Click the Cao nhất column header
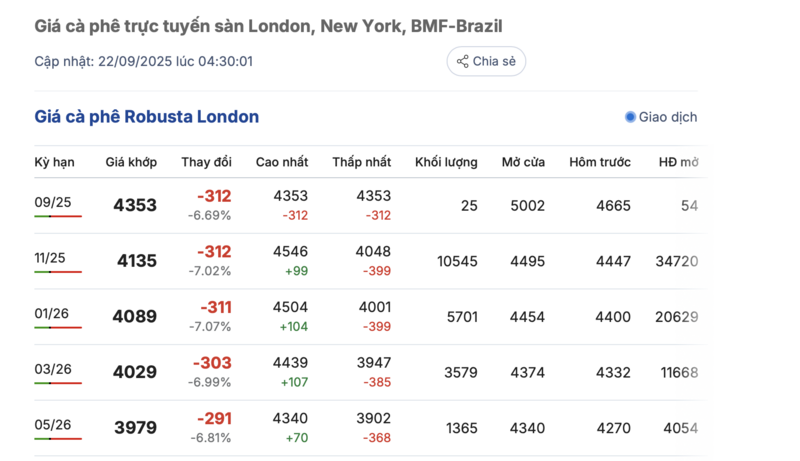Viewport: 800px width, 461px height. [x=282, y=162]
